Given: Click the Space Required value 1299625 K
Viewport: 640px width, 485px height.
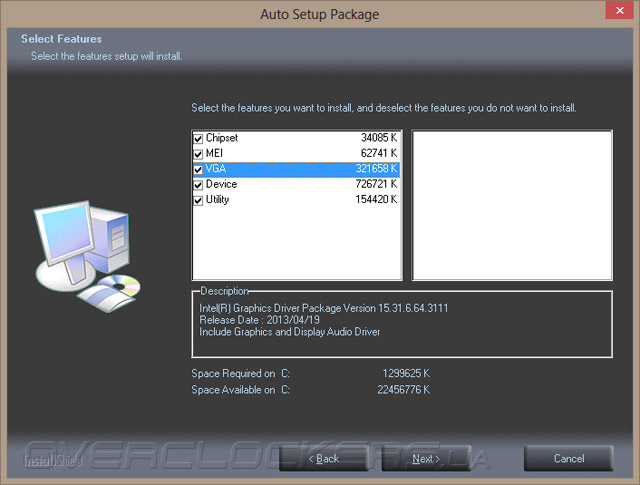Looking at the screenshot, I should (x=406, y=373).
